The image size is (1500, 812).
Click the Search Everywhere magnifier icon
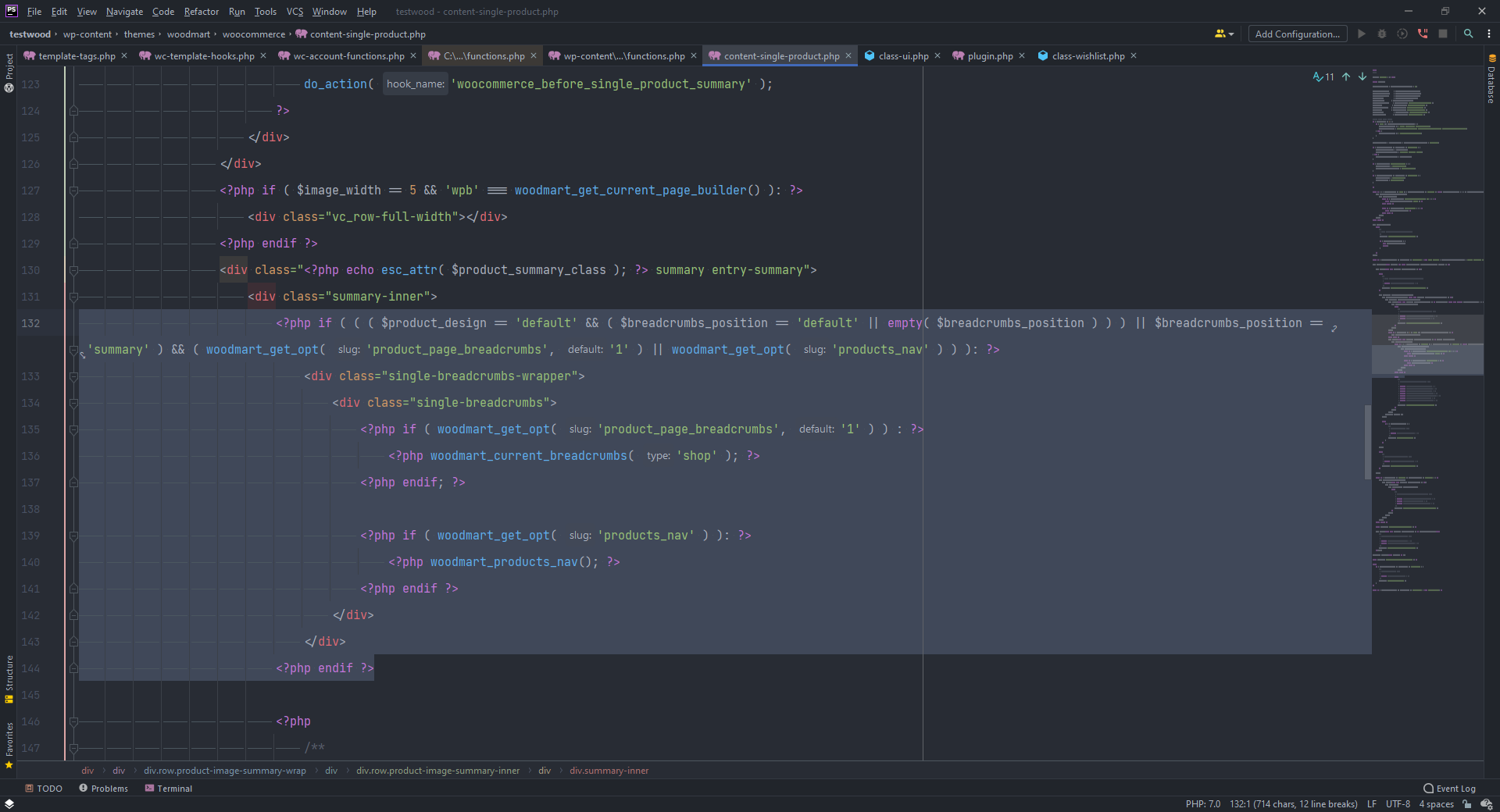tap(1468, 34)
